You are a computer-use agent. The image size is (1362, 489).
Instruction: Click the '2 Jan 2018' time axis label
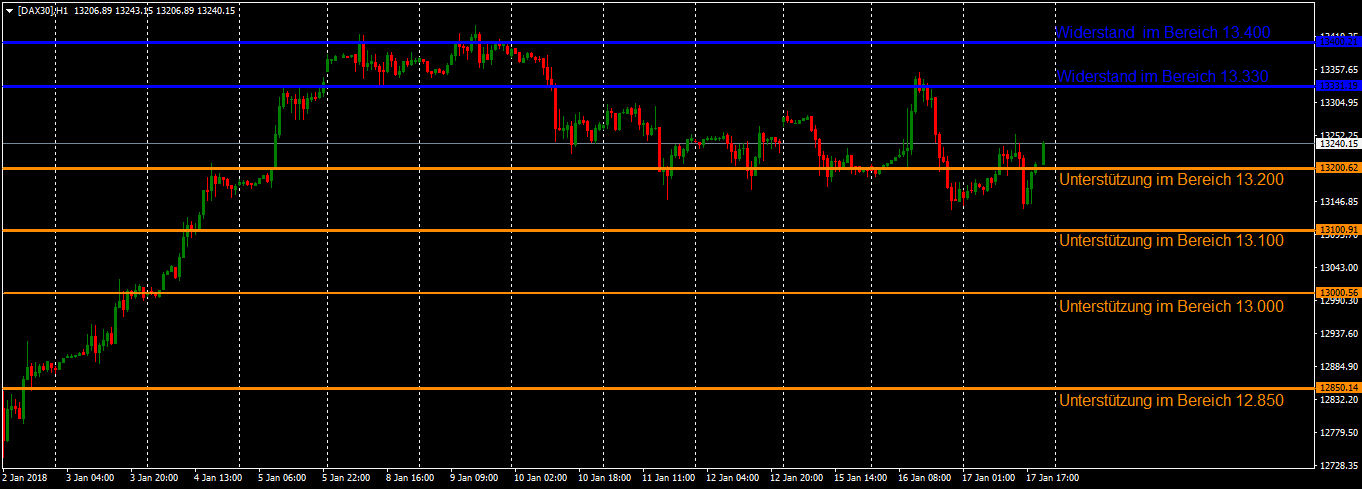23,478
